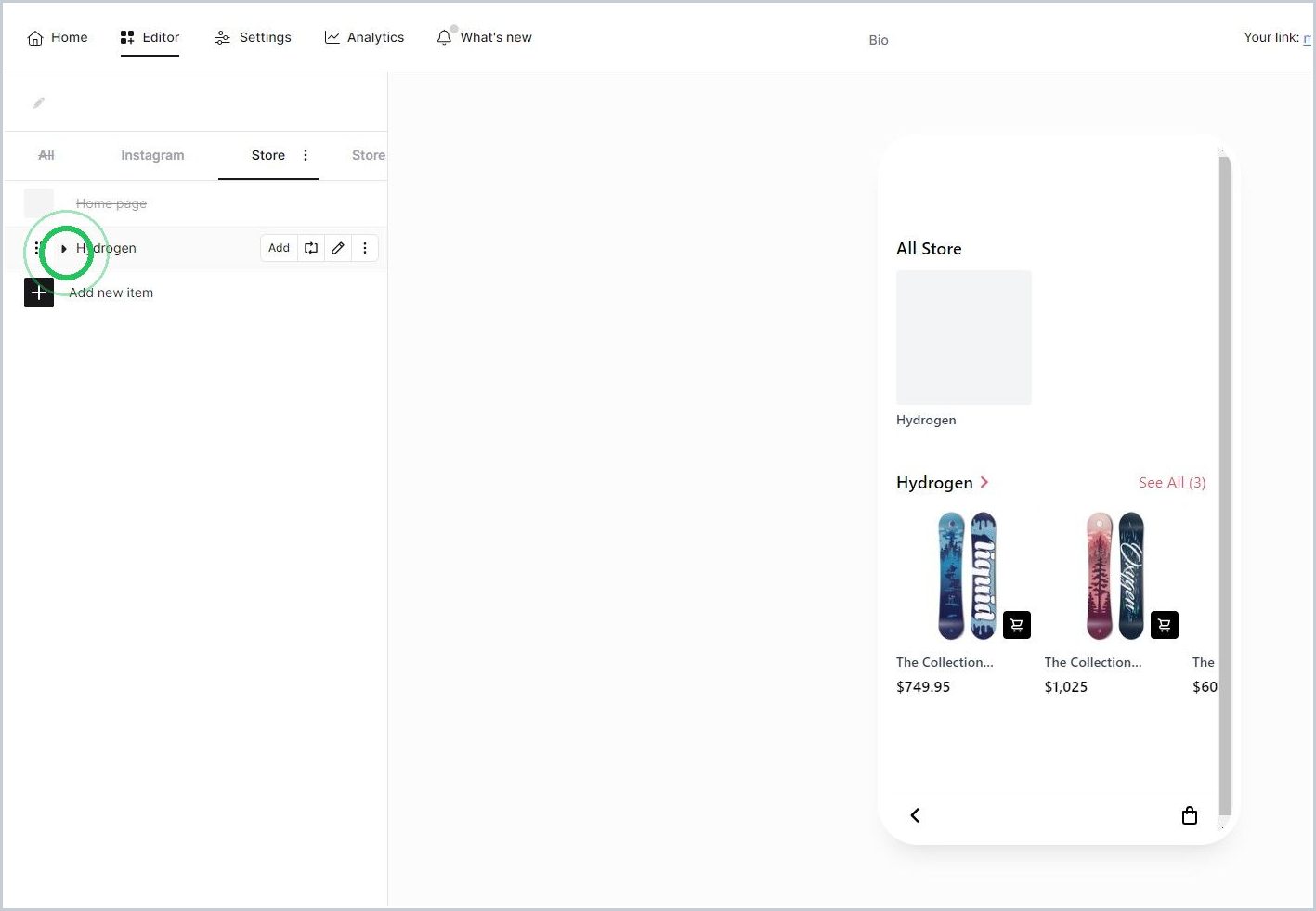1316x911 pixels.
Task: Click the black plus Add new item button
Action: [x=39, y=293]
